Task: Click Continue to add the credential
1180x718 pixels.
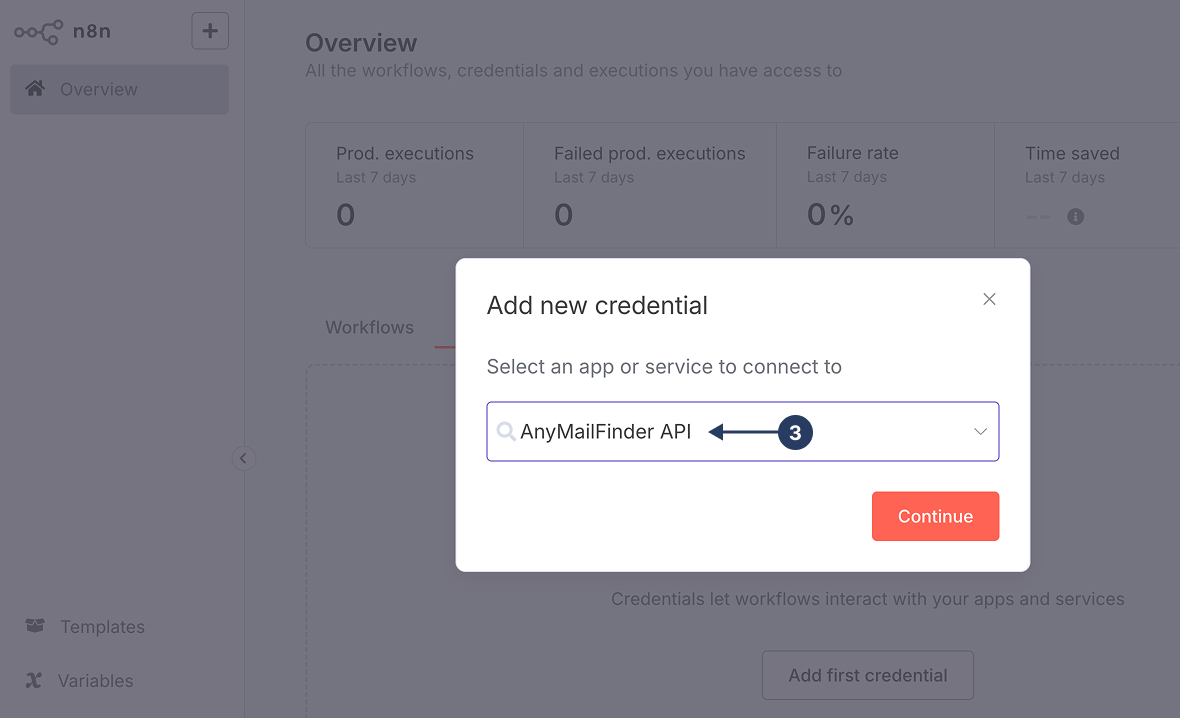Action: [x=935, y=516]
